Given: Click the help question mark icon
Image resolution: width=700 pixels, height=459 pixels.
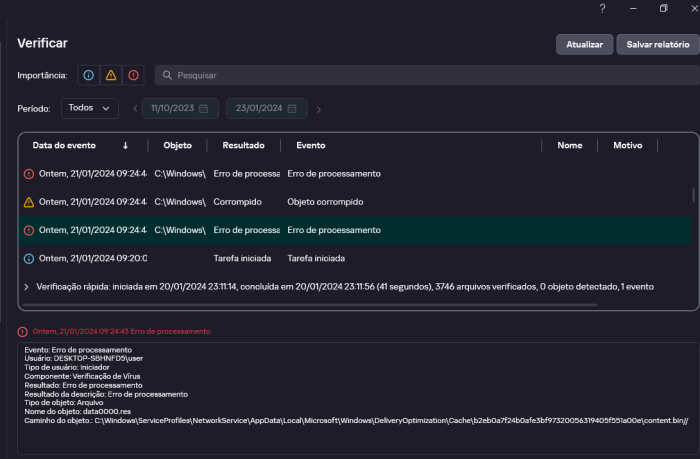Looking at the screenshot, I should coord(602,8).
